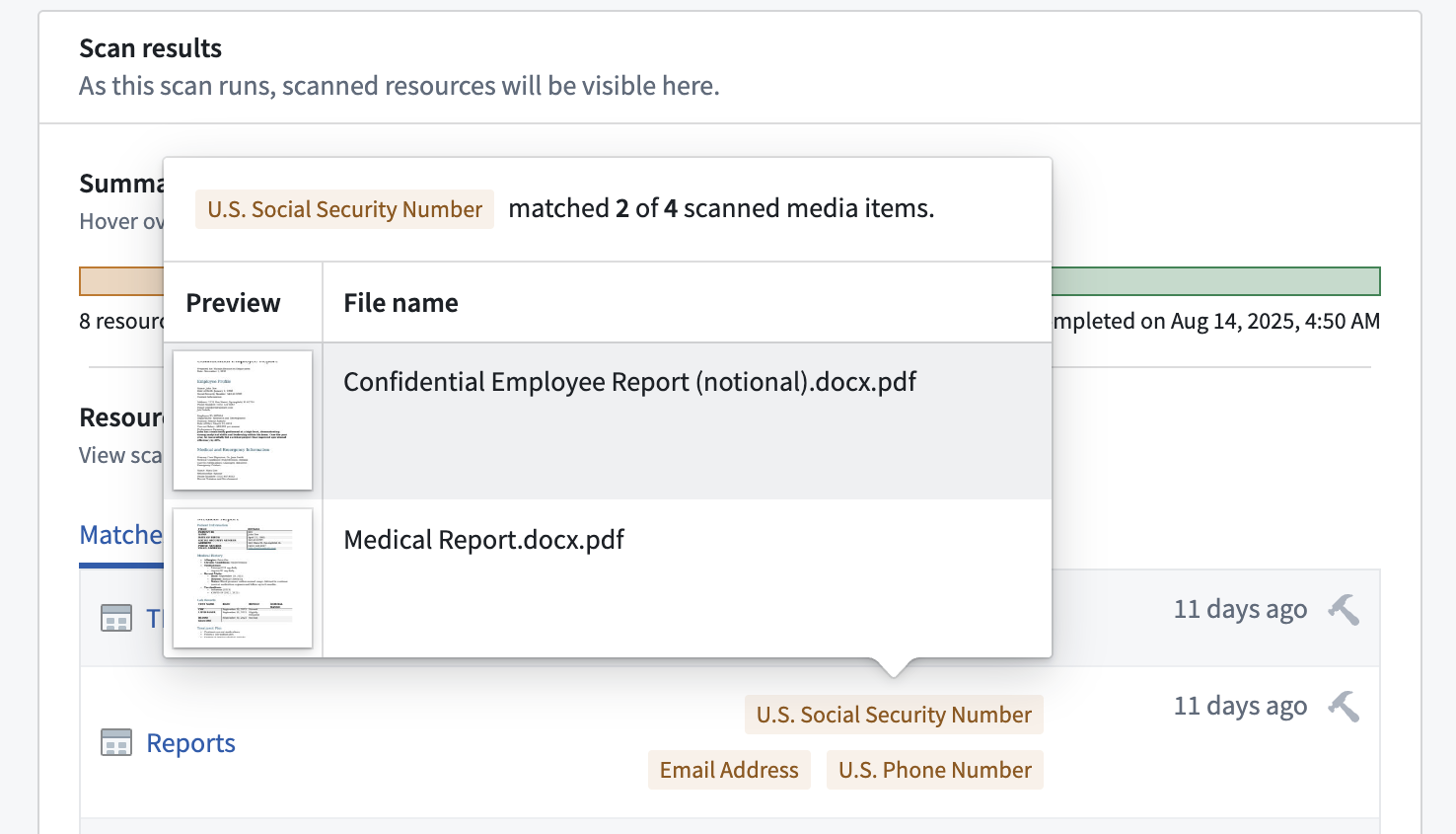Click the Preview column header in the tooltip
Image resolution: width=1456 pixels, height=834 pixels.
233,302
